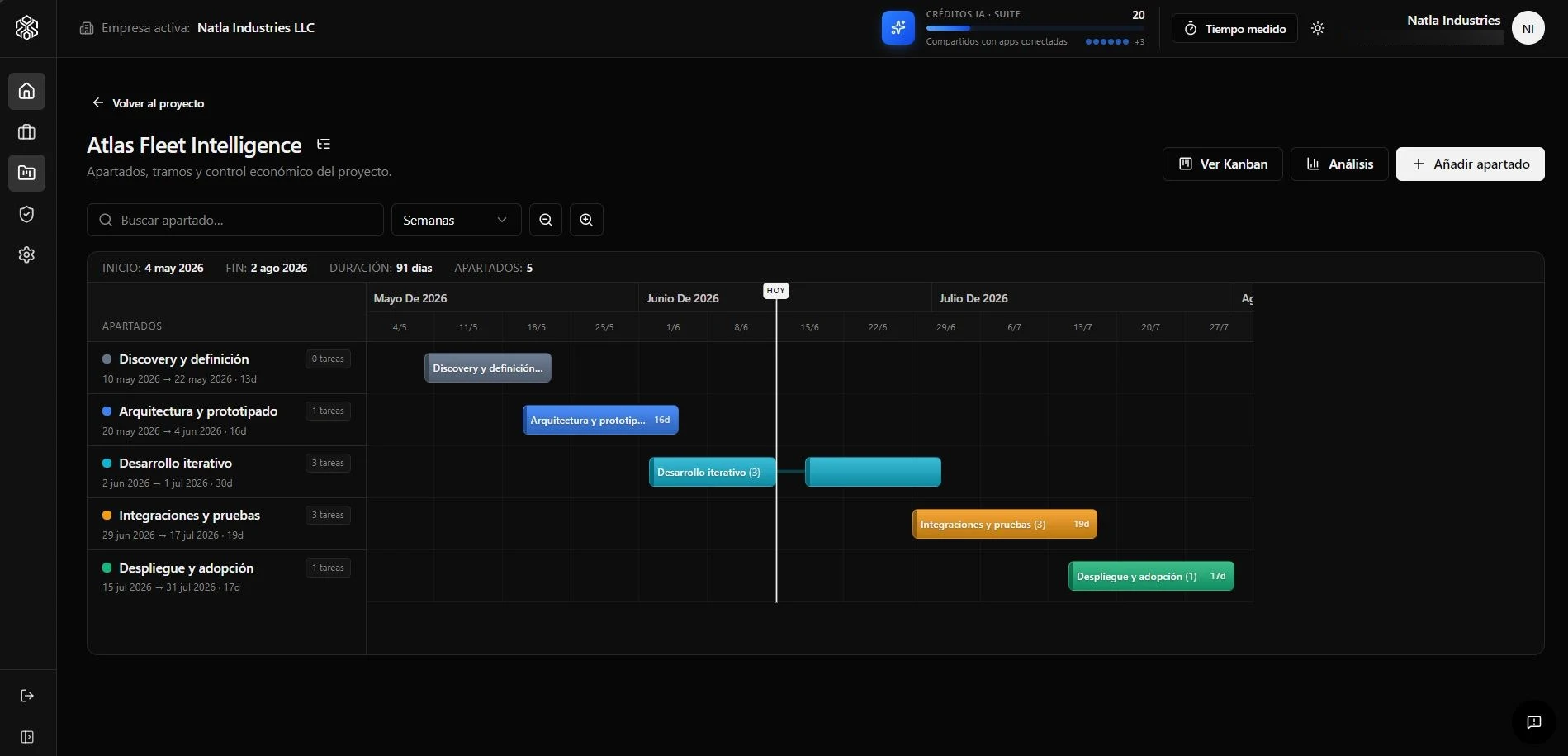The height and width of the screenshot is (756, 1568).
Task: Select Arquitectura y prototipado row
Action: pos(226,420)
